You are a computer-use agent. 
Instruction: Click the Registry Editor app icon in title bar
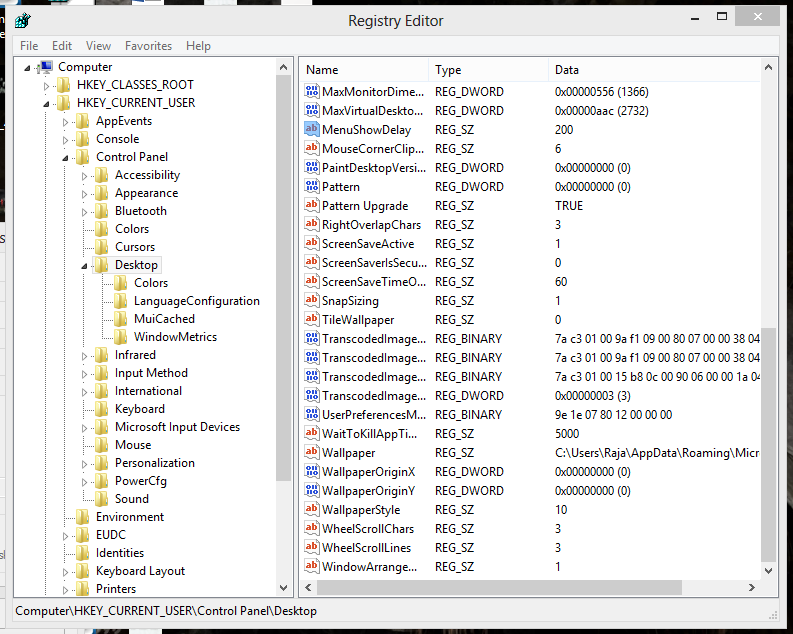tap(23, 21)
